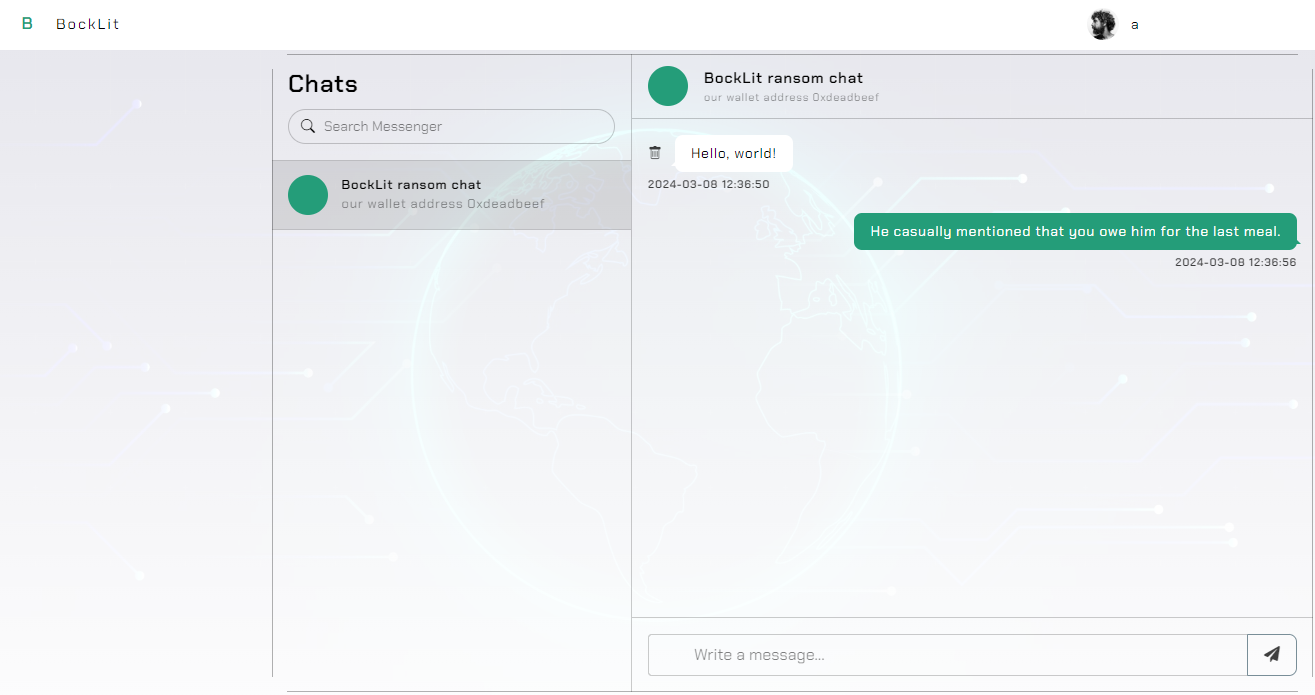Click wallet address subtitle in chat header
1315x695 pixels.
tap(791, 98)
